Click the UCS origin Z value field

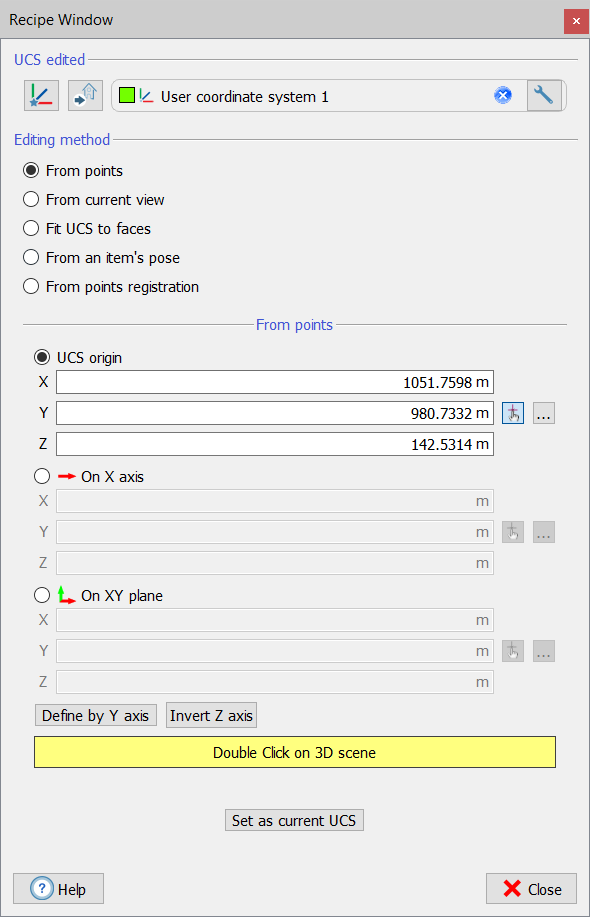pos(275,444)
